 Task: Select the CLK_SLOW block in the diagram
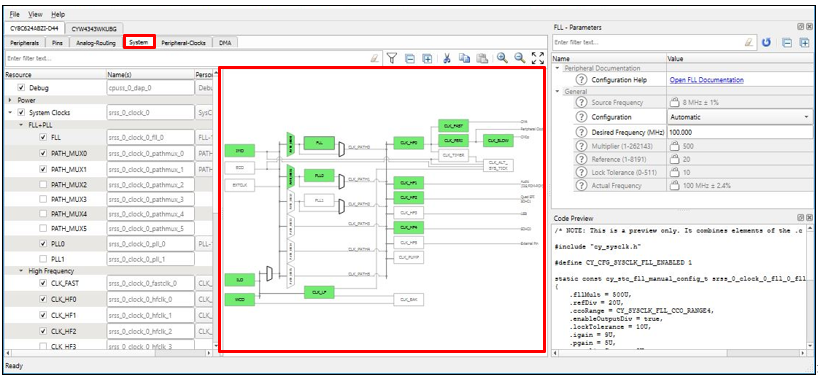point(498,140)
